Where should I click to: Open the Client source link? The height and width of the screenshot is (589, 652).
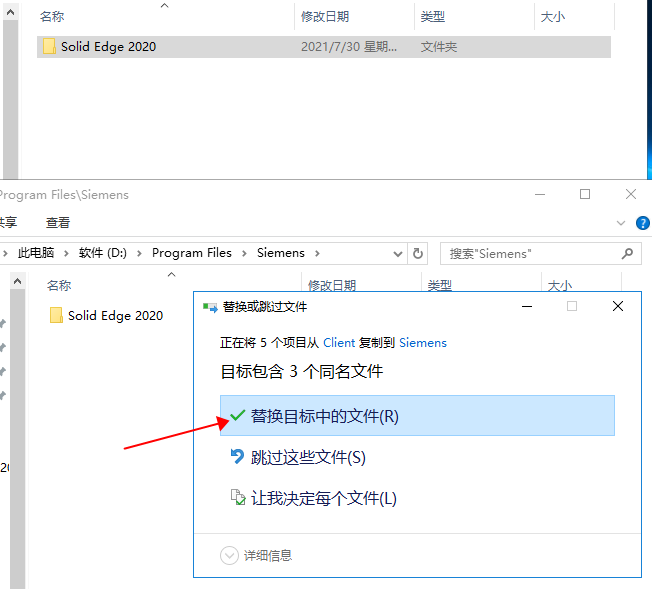[x=339, y=342]
